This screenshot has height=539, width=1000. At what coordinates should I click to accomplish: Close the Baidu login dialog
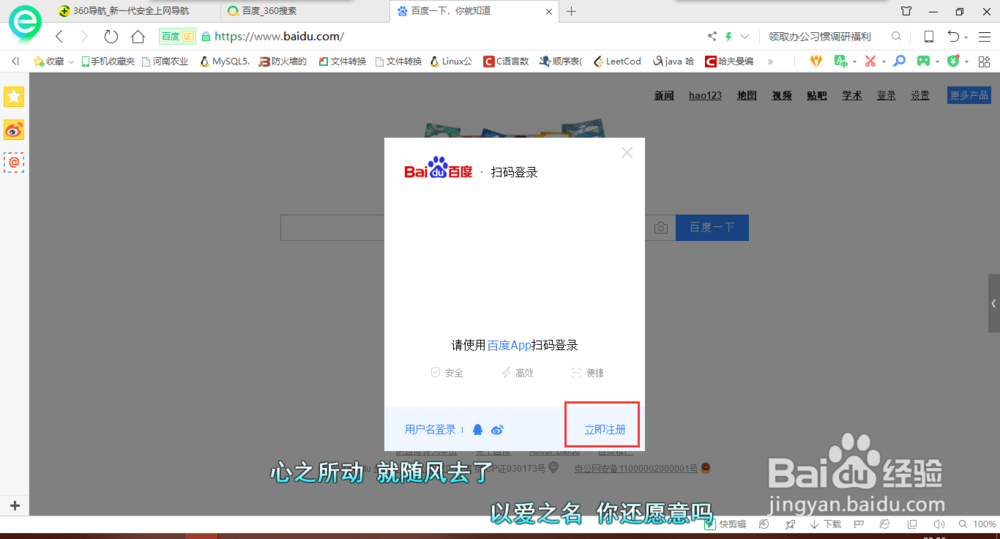pyautogui.click(x=627, y=152)
